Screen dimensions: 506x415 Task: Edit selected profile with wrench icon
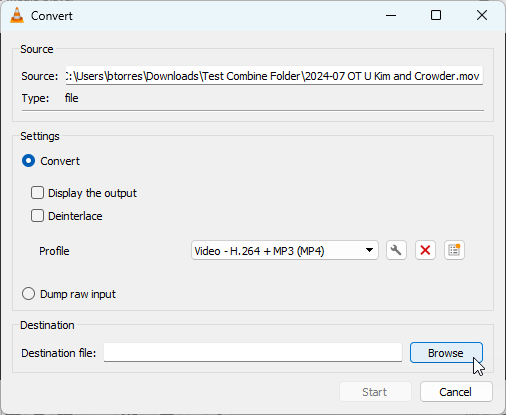(396, 250)
